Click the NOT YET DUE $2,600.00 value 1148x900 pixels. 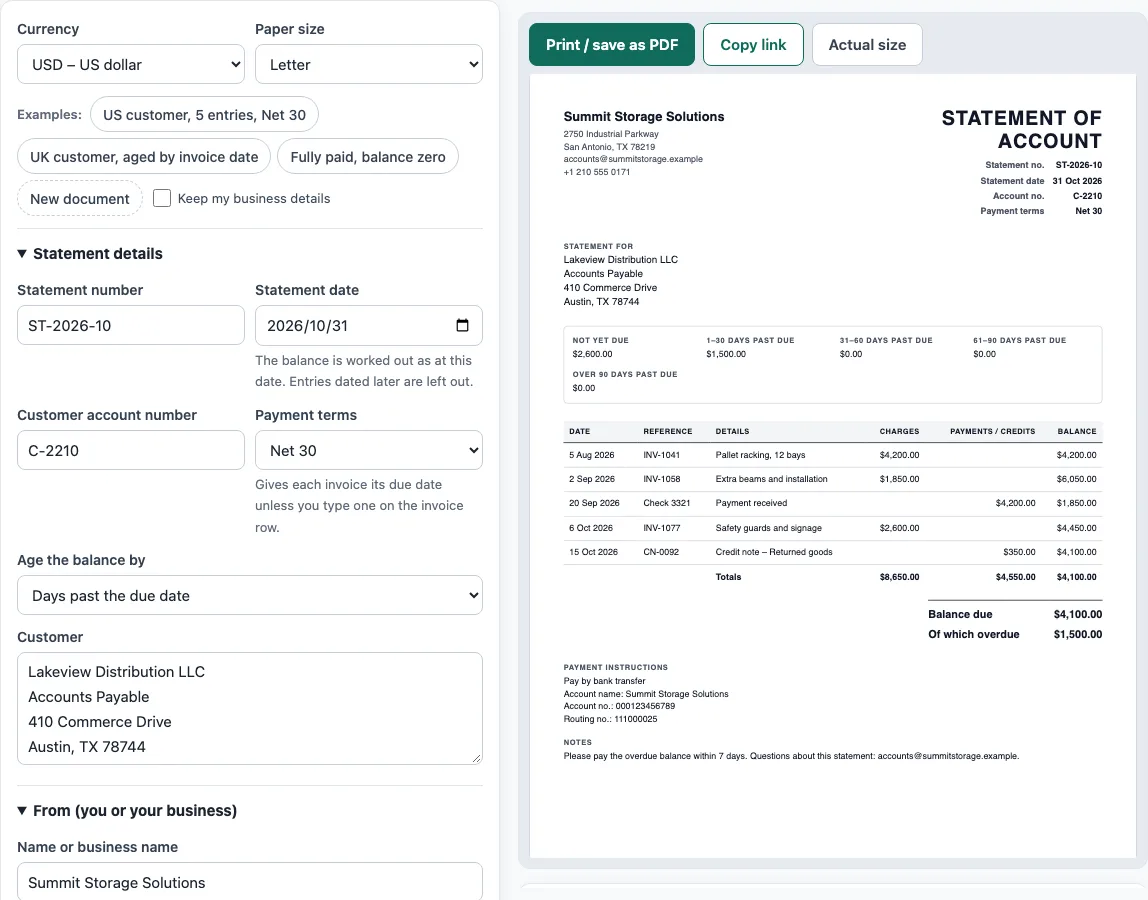[x=592, y=354]
